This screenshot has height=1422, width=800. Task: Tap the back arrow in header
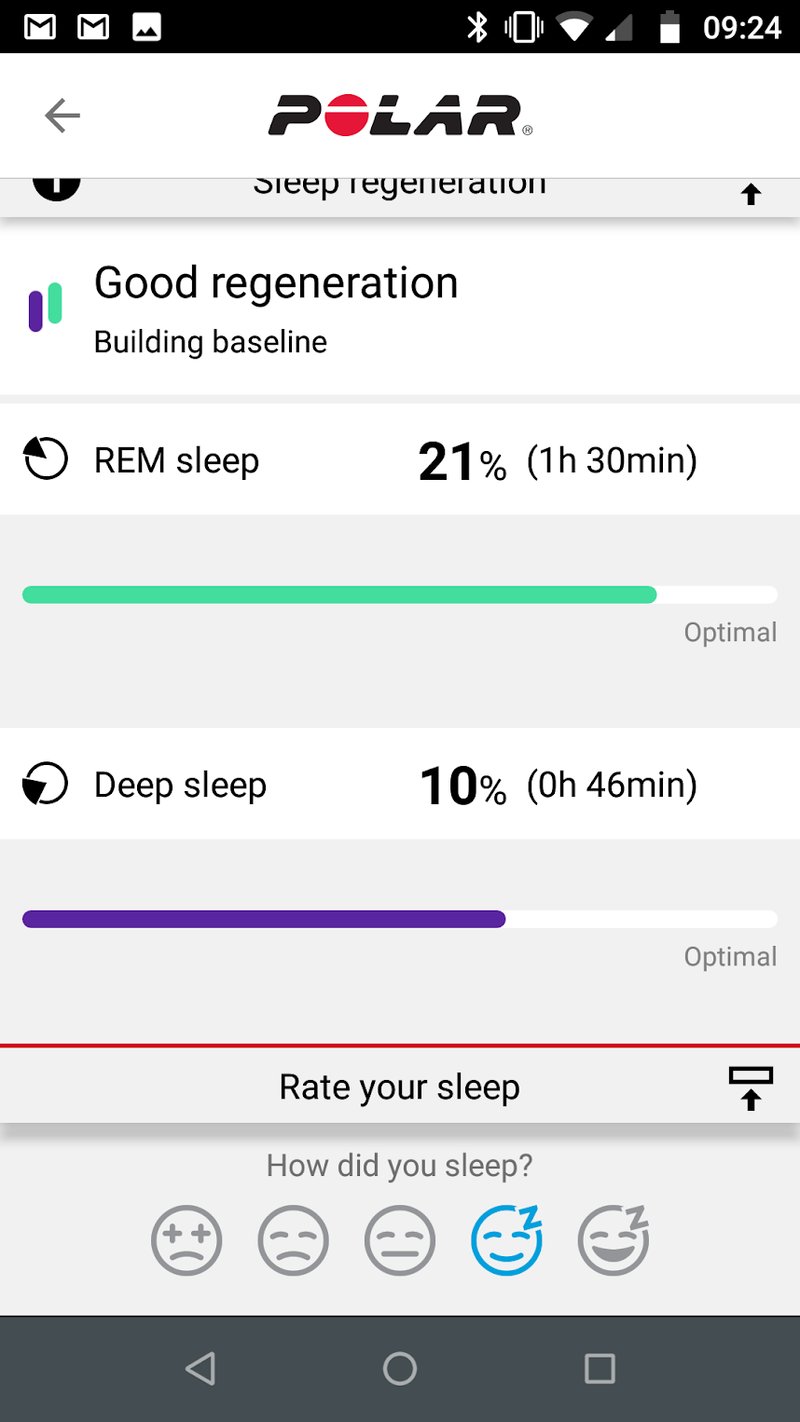(62, 116)
